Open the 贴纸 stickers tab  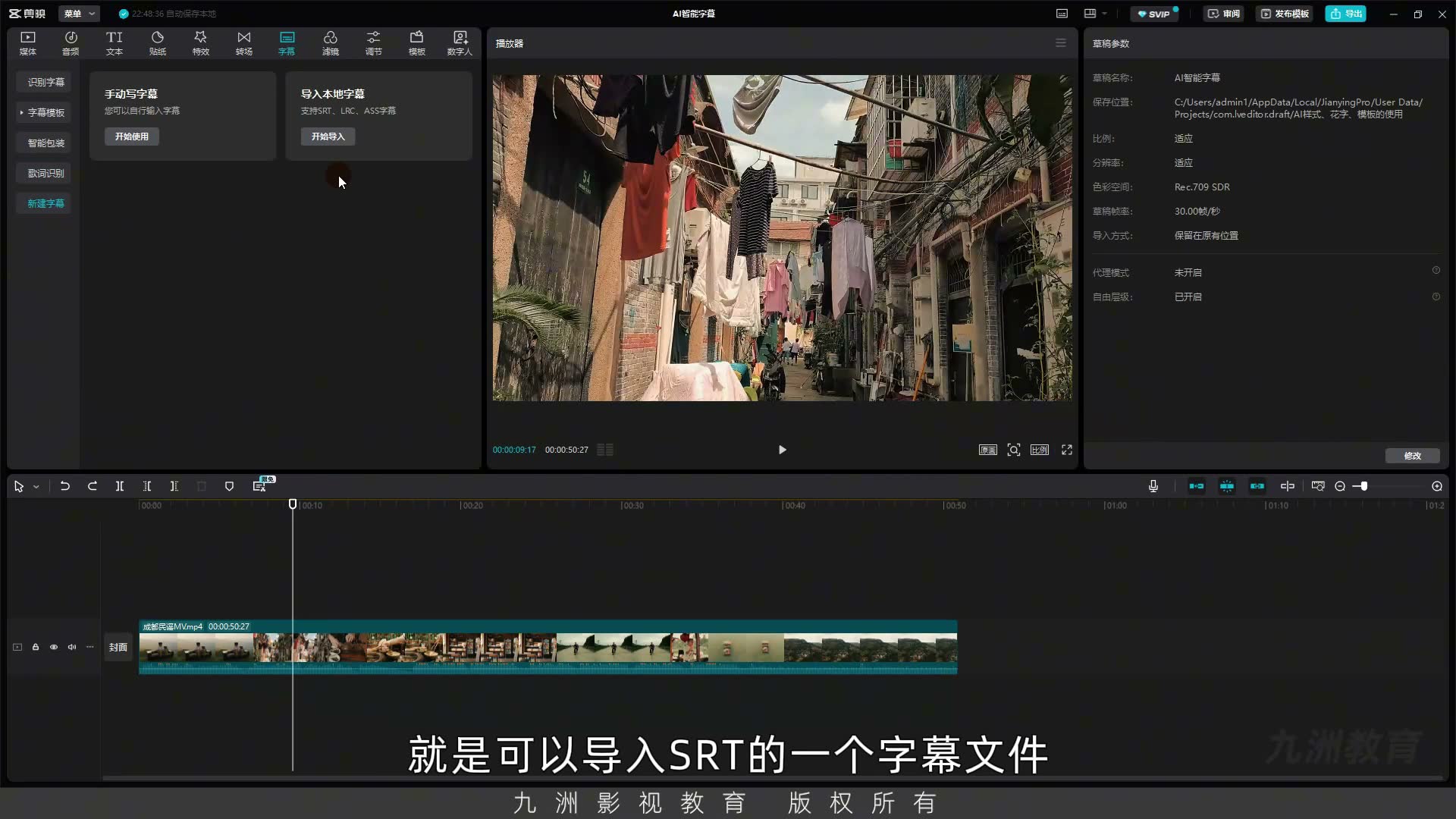click(x=158, y=43)
